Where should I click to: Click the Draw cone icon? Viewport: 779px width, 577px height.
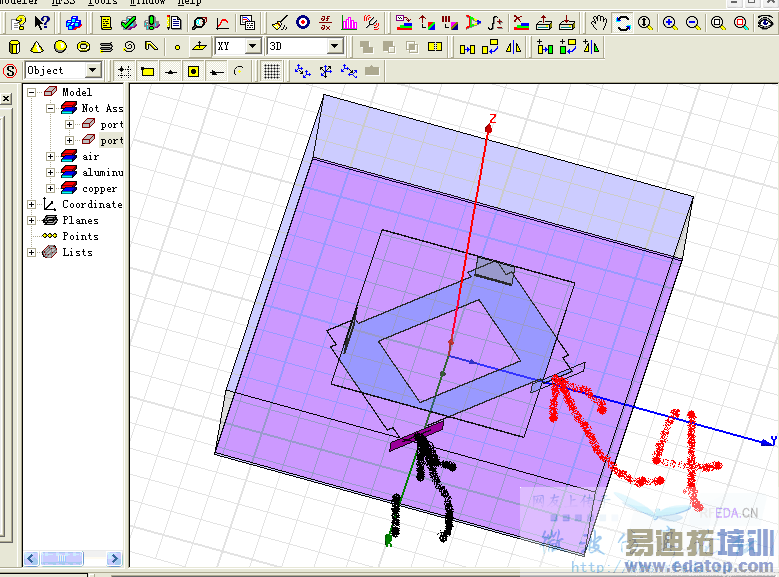point(37,46)
